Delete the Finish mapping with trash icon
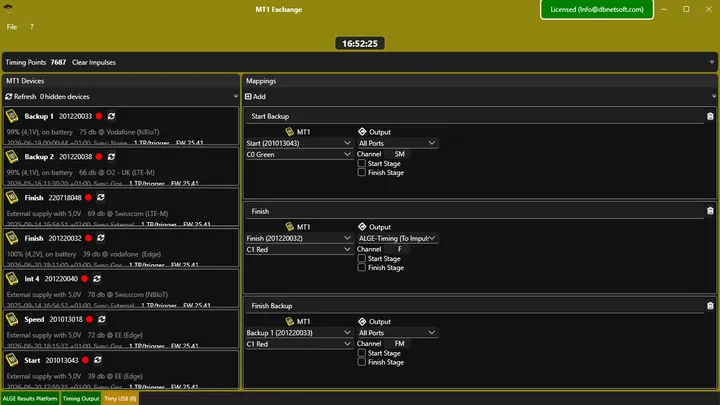This screenshot has width=720, height=405. [710, 211]
